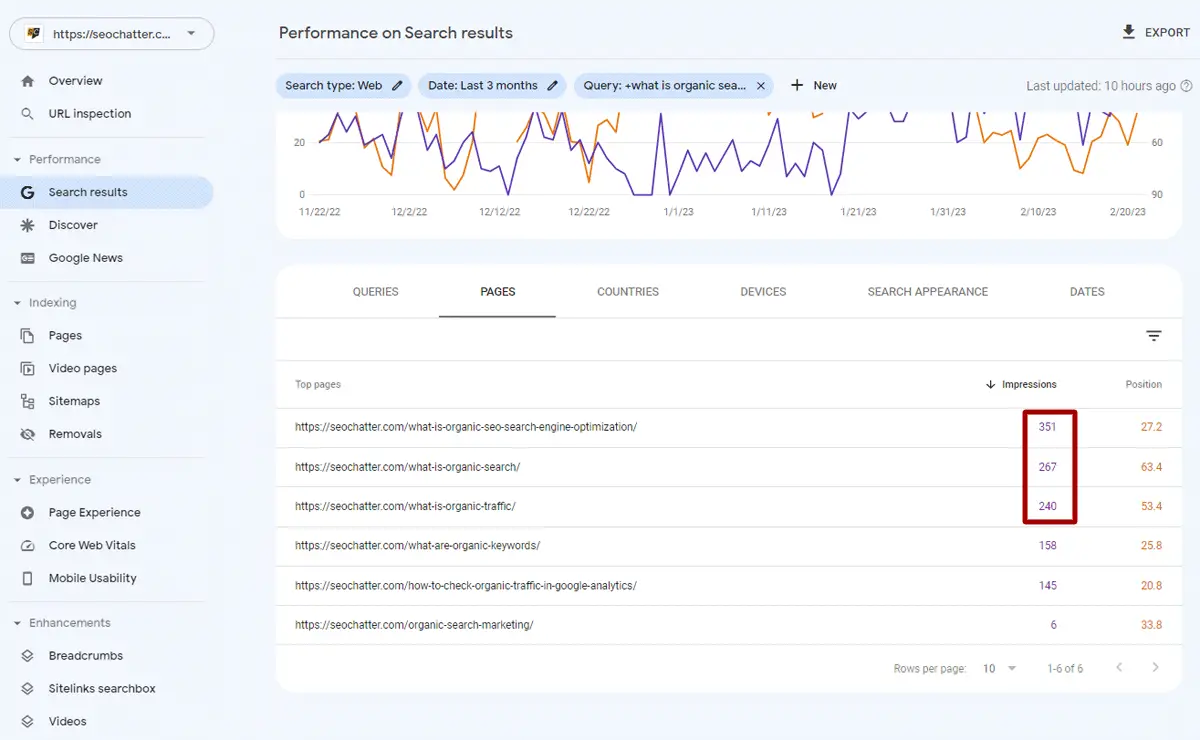This screenshot has width=1200, height=740.
Task: Go to the next page arrow
Action: [1156, 668]
